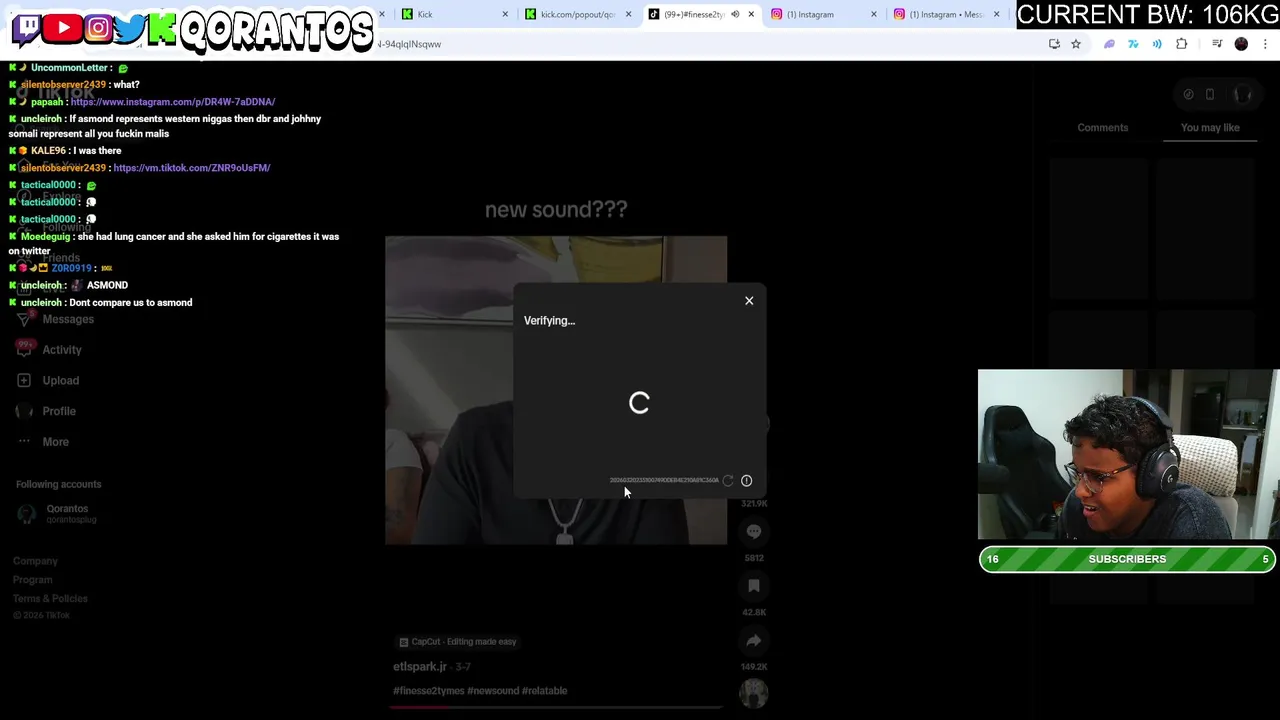Expand the Company footer section
1280x720 pixels.
(x=35, y=561)
